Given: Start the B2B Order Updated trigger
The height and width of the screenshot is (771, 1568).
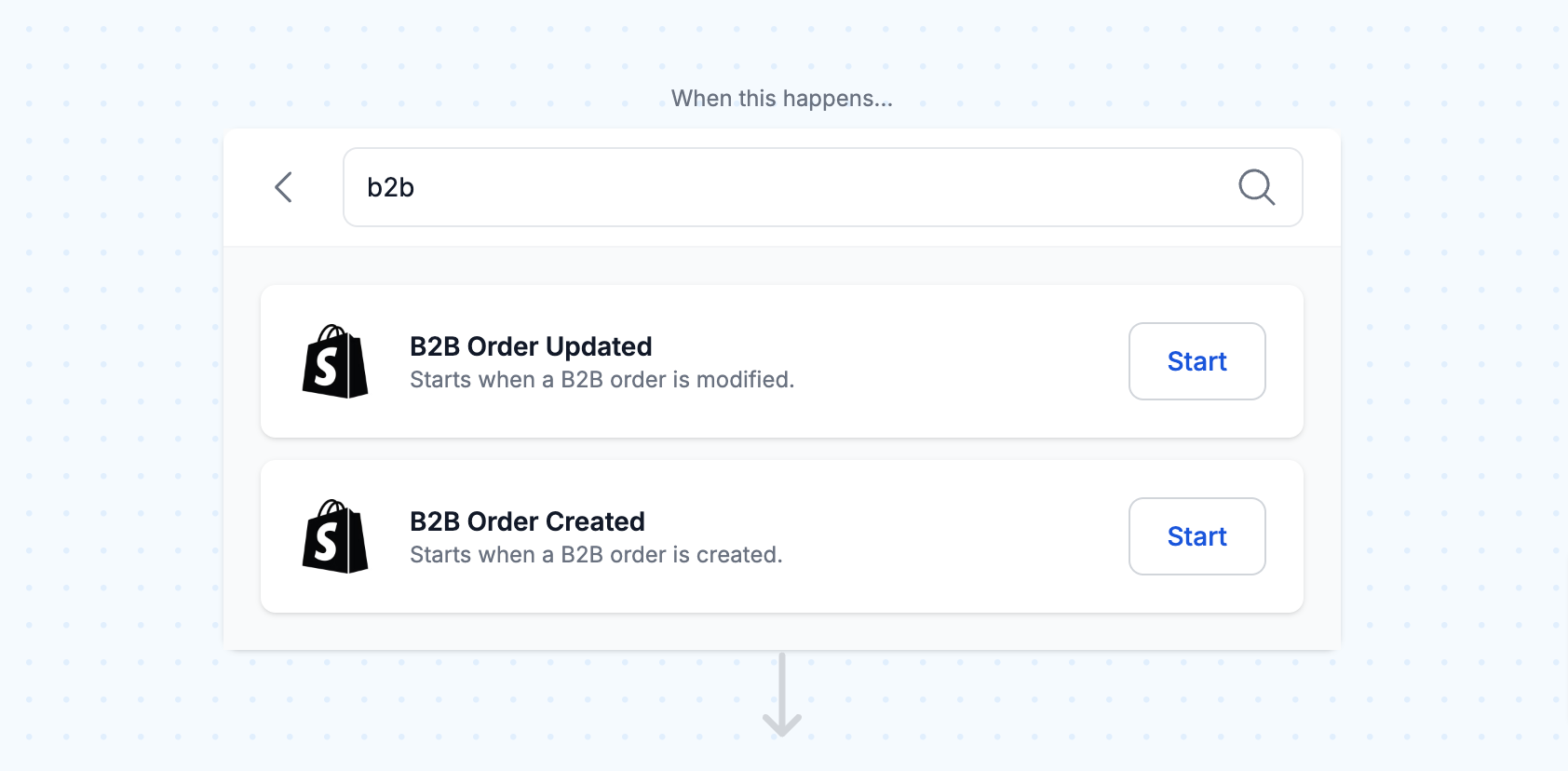Looking at the screenshot, I should (1196, 361).
